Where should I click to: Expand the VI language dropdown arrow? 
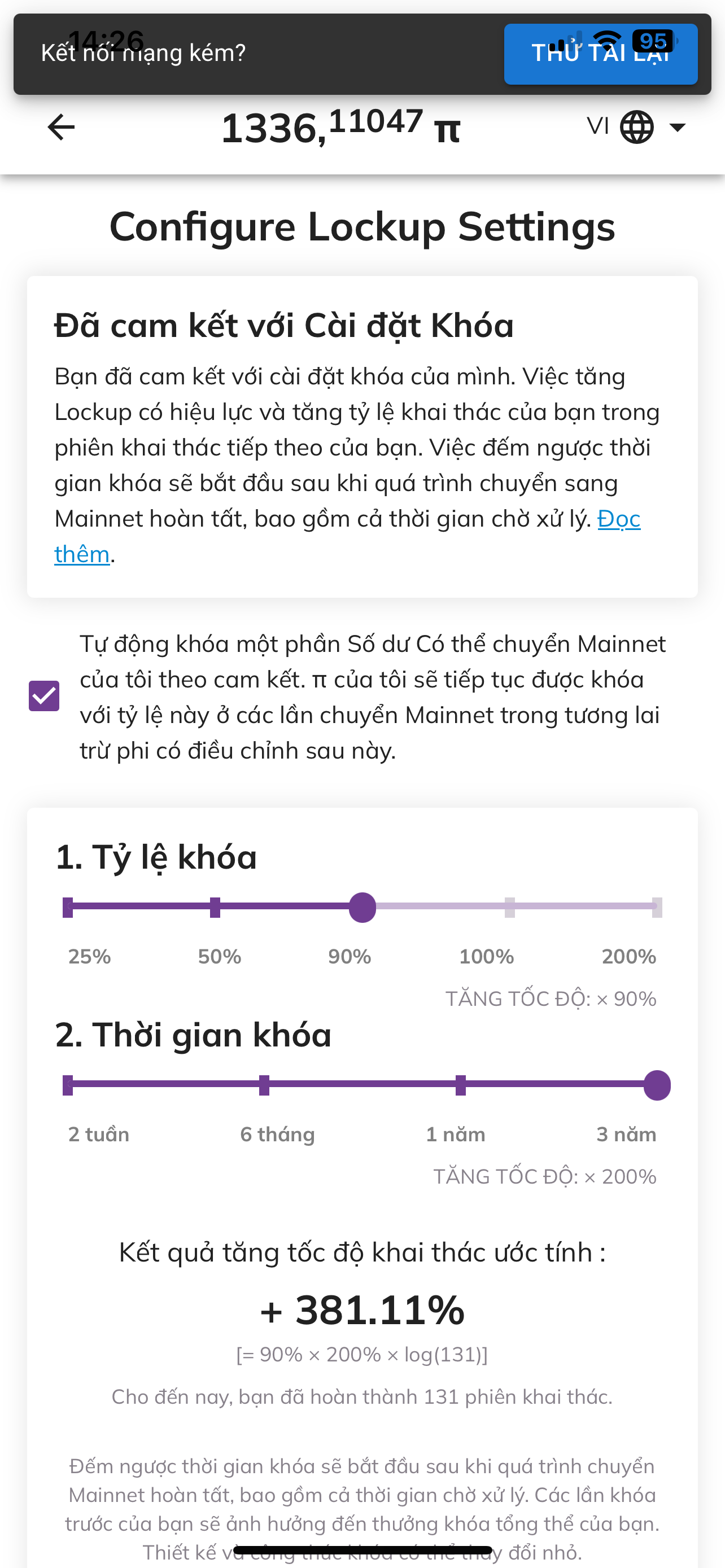tap(677, 127)
